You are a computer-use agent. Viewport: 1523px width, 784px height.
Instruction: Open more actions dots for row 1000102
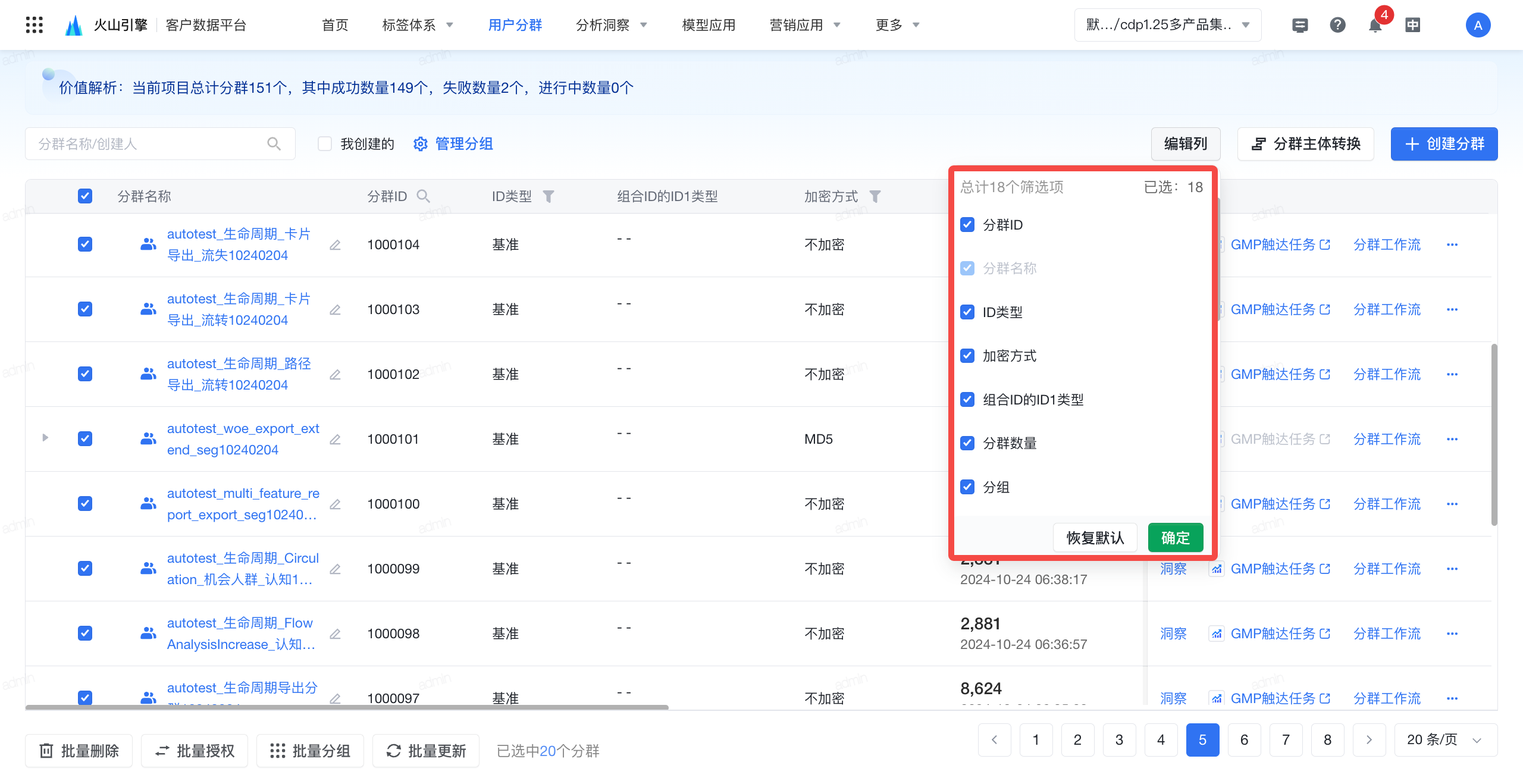(1452, 374)
